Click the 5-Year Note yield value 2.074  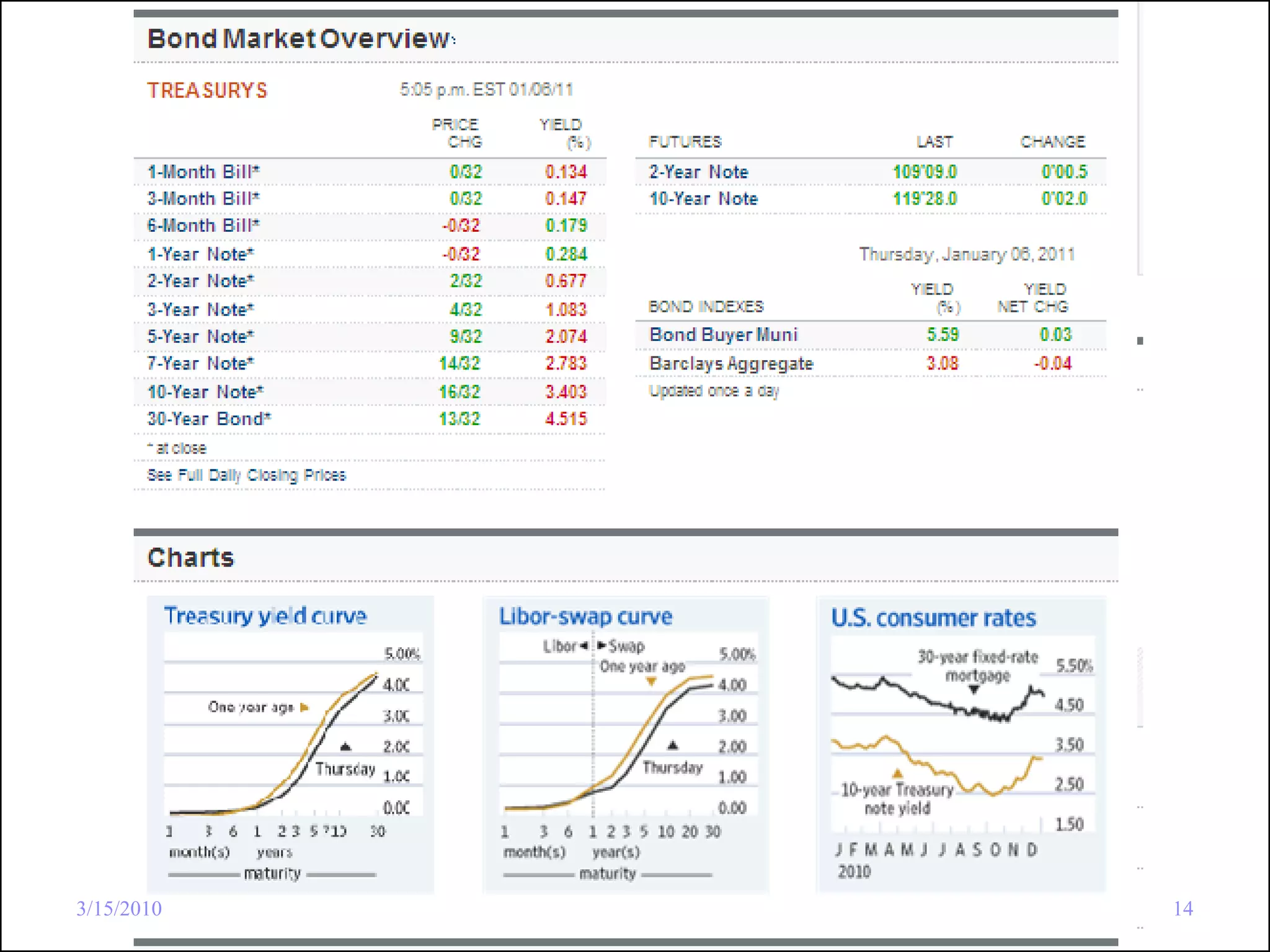pyautogui.click(x=566, y=337)
